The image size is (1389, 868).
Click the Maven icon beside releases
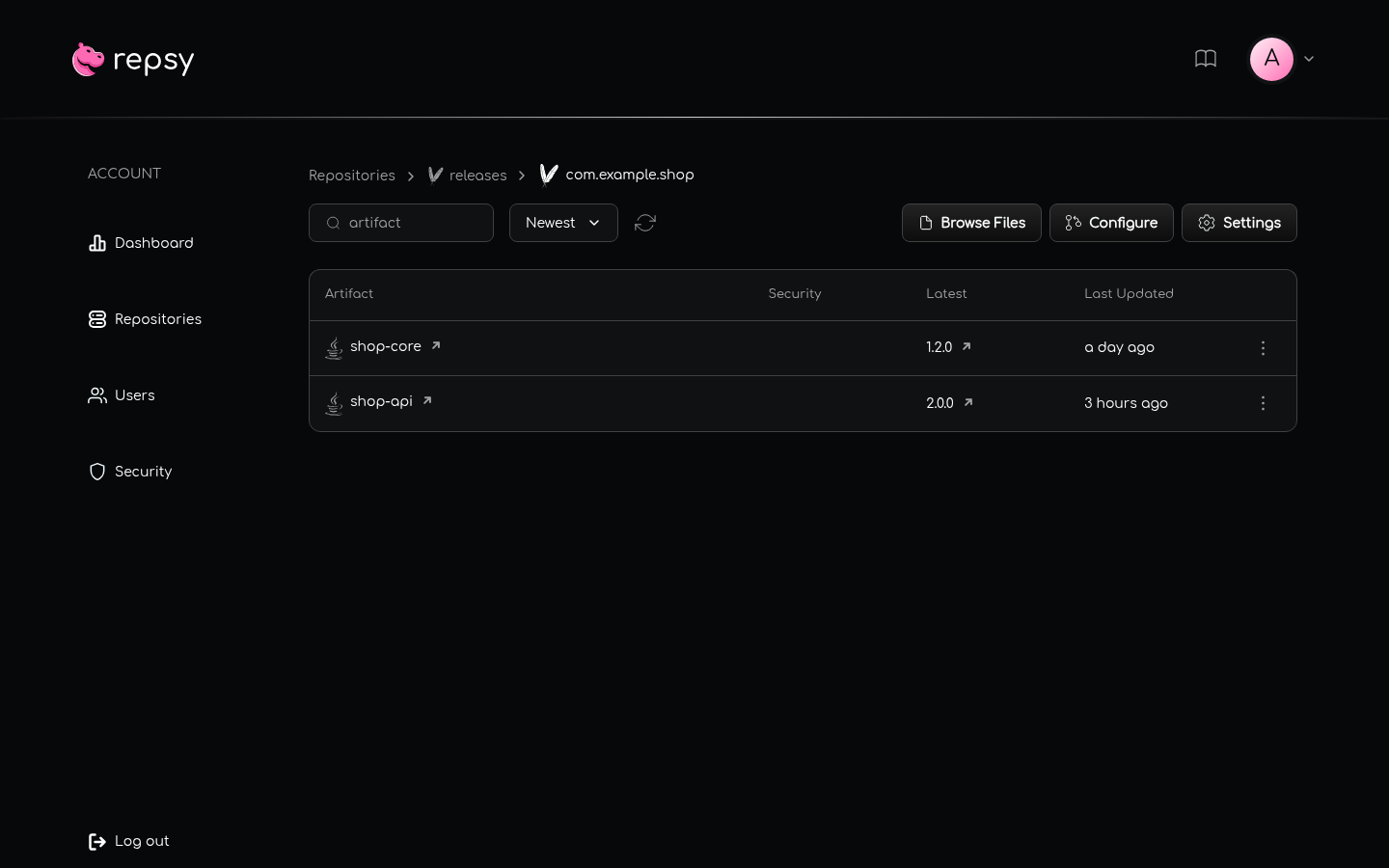coord(435,175)
